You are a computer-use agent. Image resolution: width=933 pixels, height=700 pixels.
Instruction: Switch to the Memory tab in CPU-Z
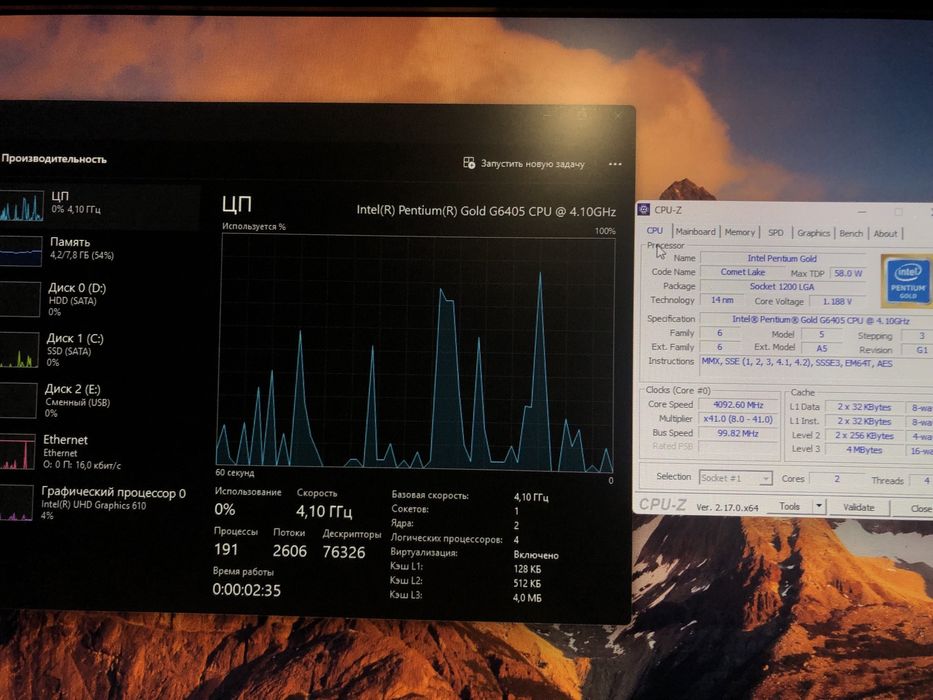pos(740,232)
